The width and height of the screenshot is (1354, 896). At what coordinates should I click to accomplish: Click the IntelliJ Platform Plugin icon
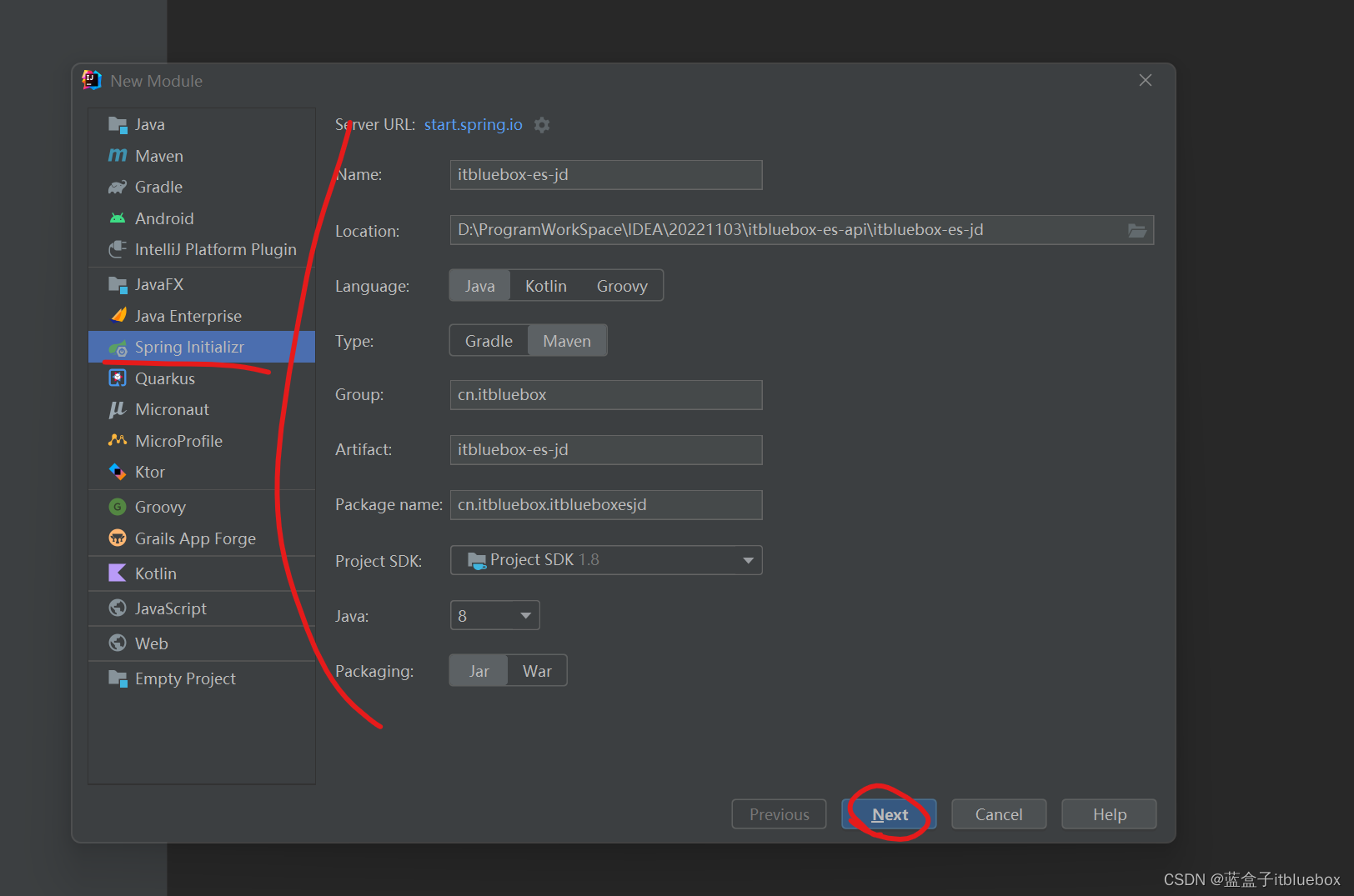point(118,249)
